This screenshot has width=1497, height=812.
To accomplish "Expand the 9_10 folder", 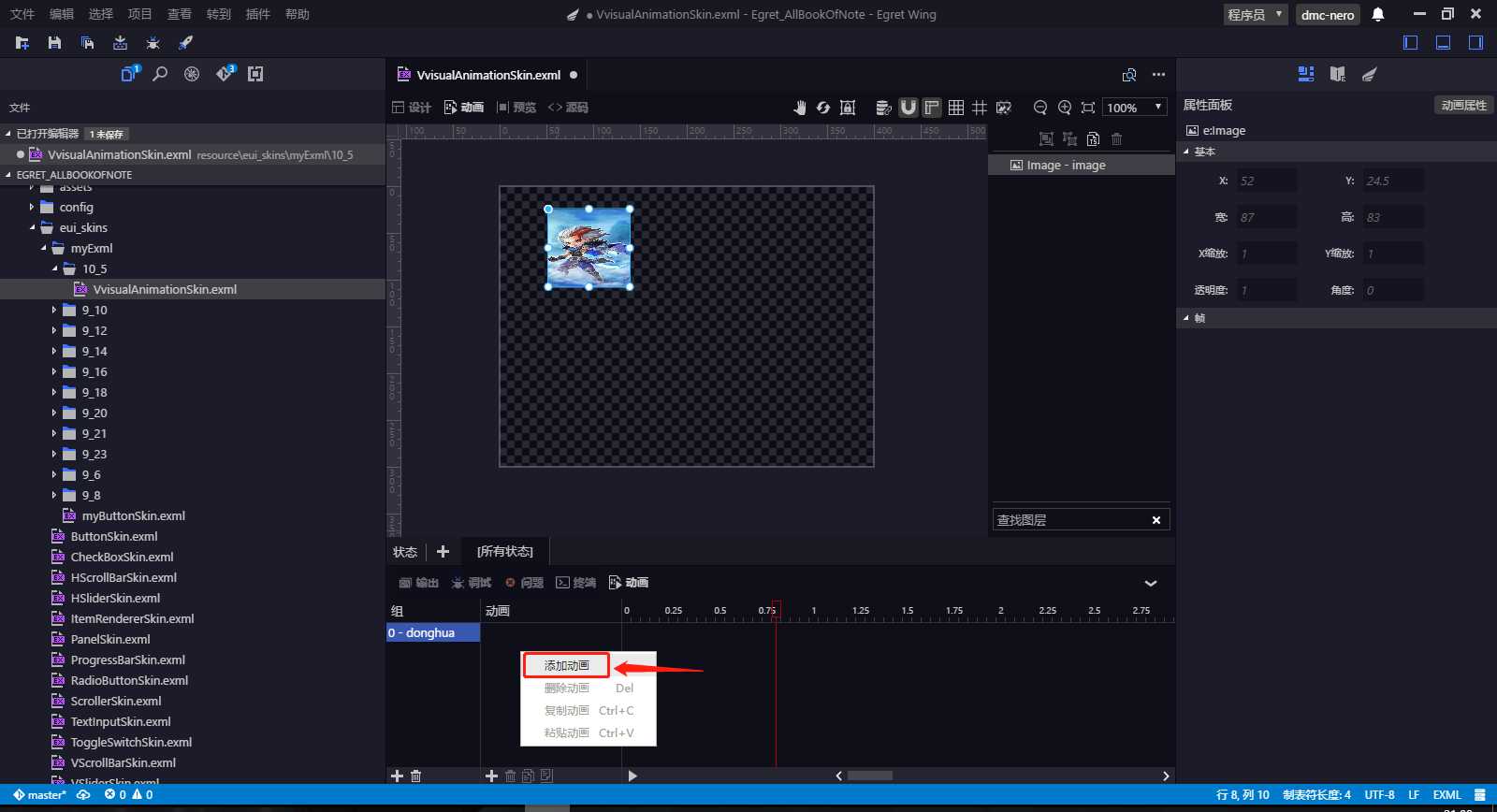I will (54, 310).
